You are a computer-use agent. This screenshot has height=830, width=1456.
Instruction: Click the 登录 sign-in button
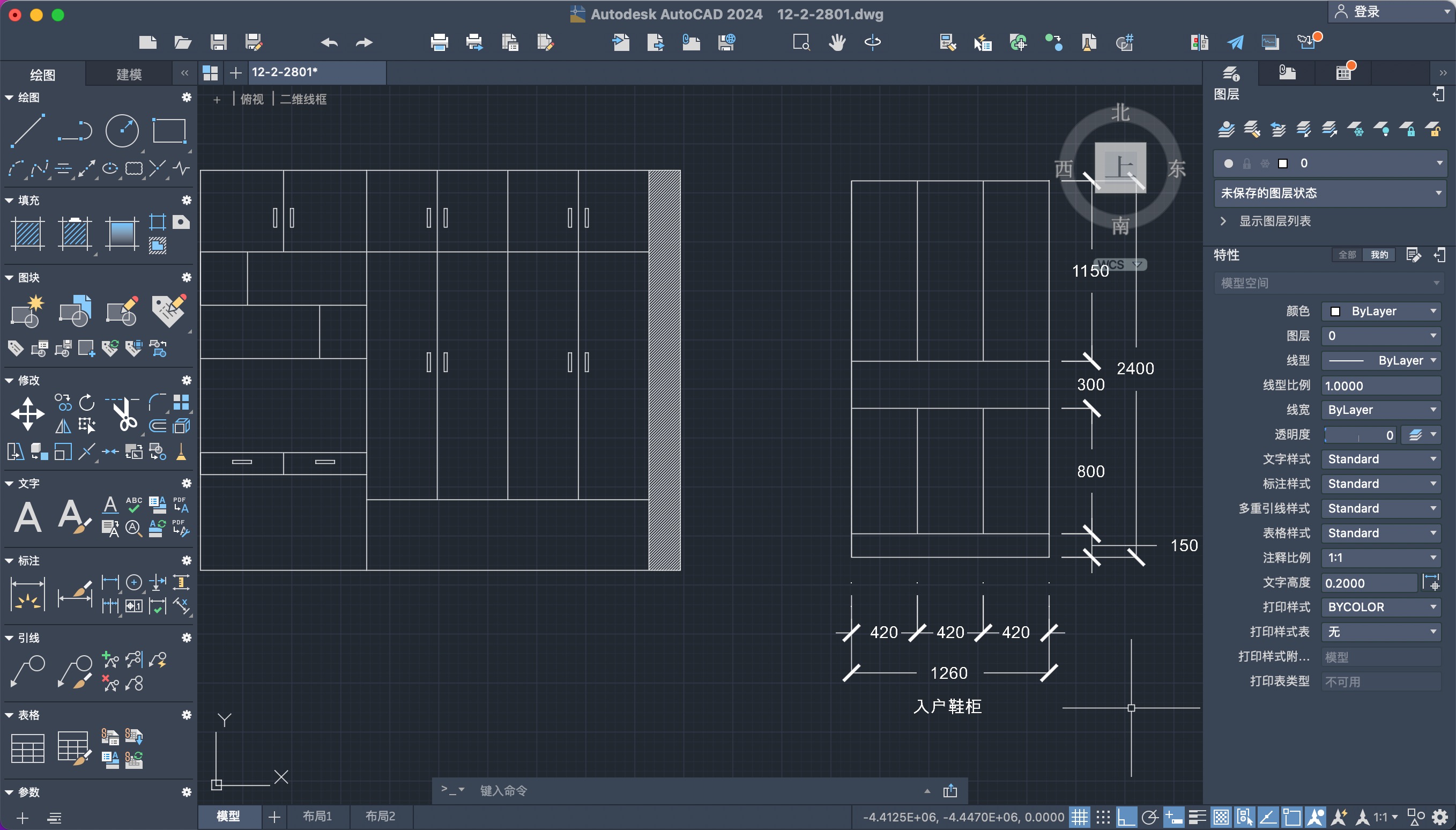click(x=1365, y=11)
